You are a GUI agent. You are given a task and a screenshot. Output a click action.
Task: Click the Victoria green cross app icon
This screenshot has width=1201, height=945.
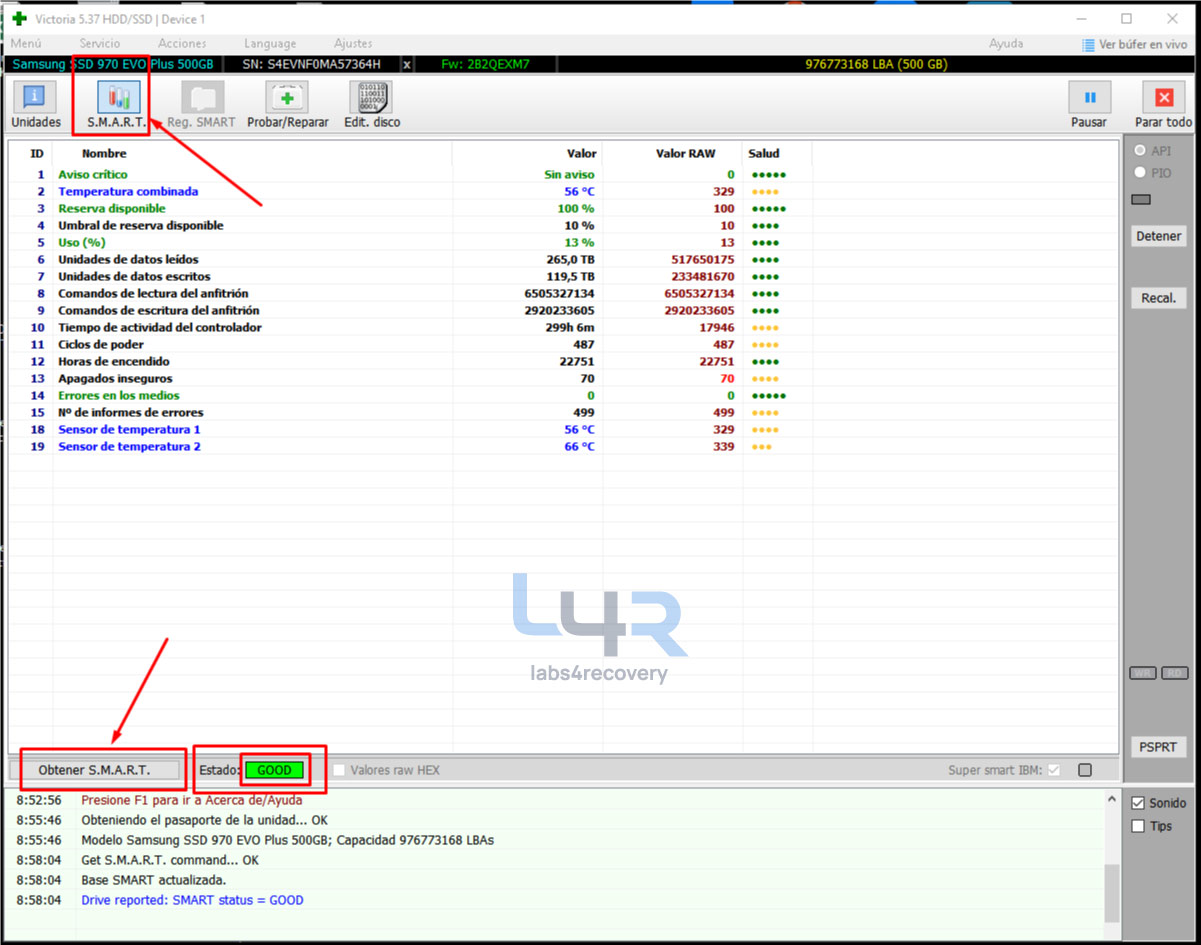[x=19, y=18]
